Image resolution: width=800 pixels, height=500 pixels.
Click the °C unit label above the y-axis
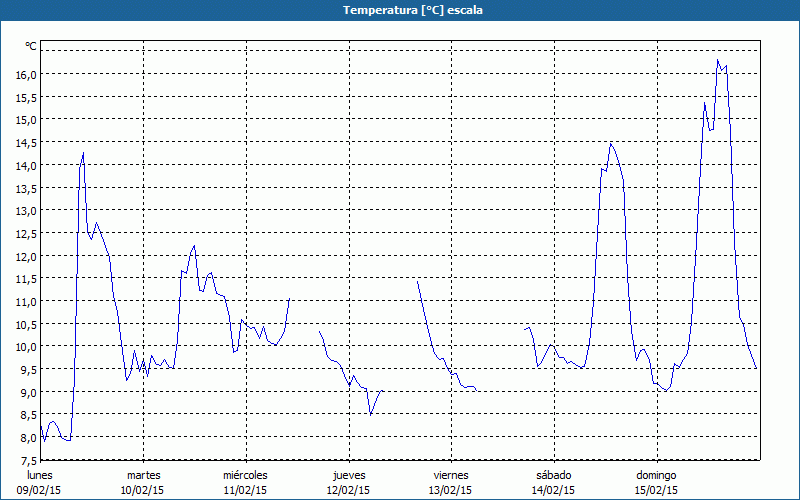pyautogui.click(x=31, y=46)
